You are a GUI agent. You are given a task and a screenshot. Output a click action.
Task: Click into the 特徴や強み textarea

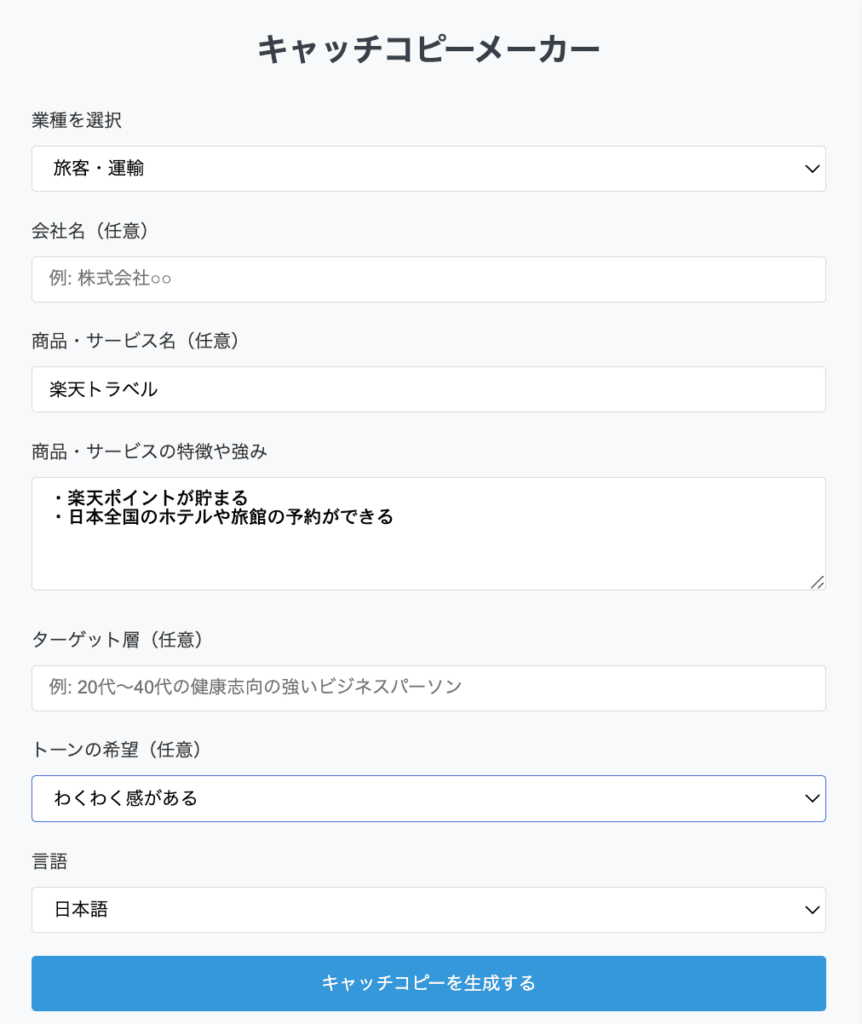point(428,534)
